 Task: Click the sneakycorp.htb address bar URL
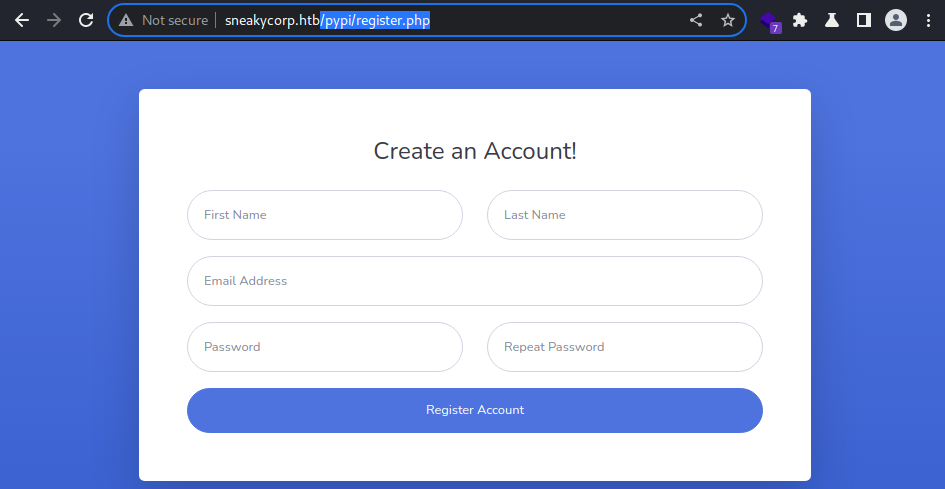point(327,21)
